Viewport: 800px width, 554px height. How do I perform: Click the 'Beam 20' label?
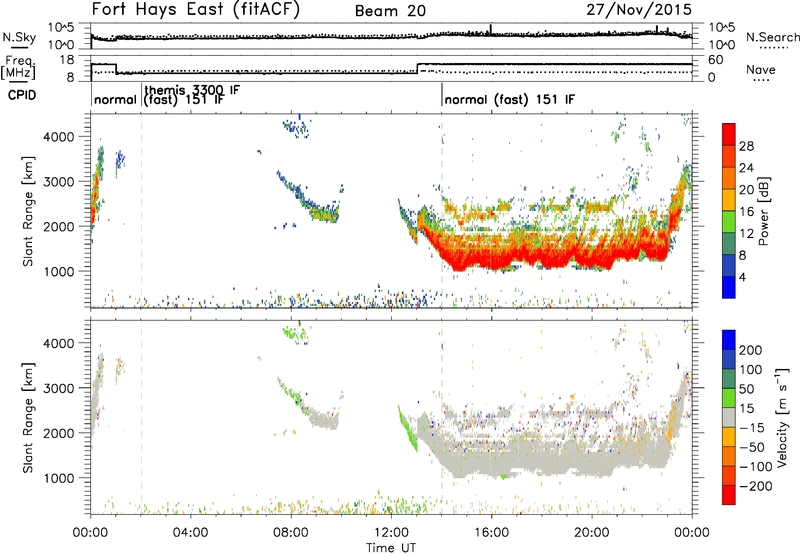(390, 11)
